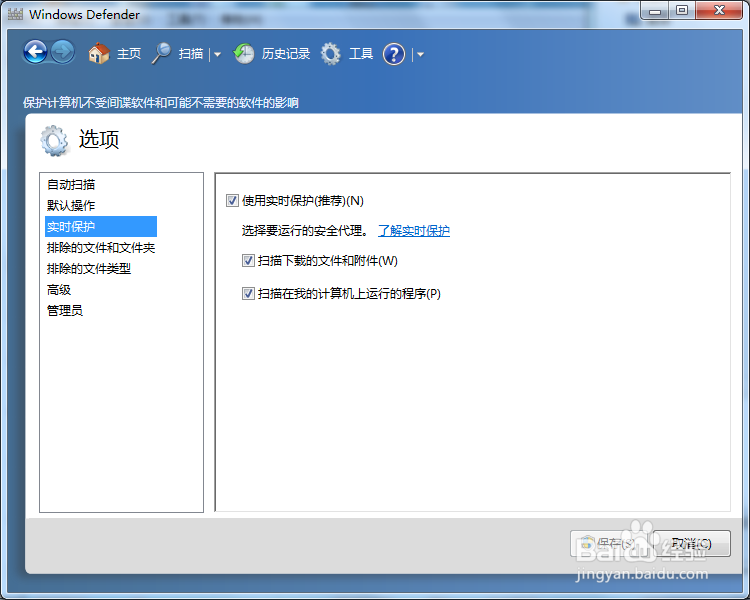
Task: Click the 扫描 magnifier icon
Action: 161,53
